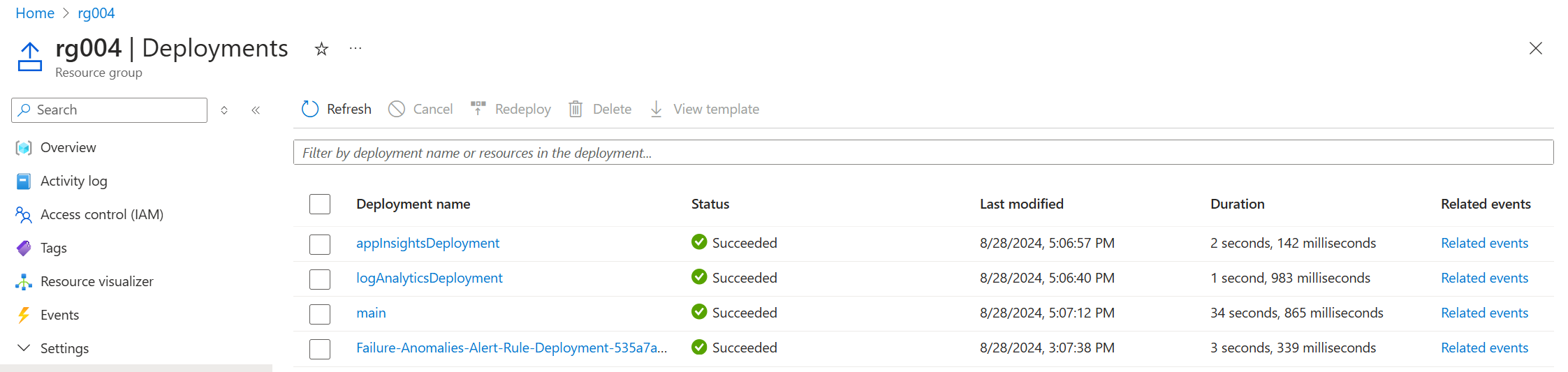Sort by Duration column header

[x=1237, y=204]
